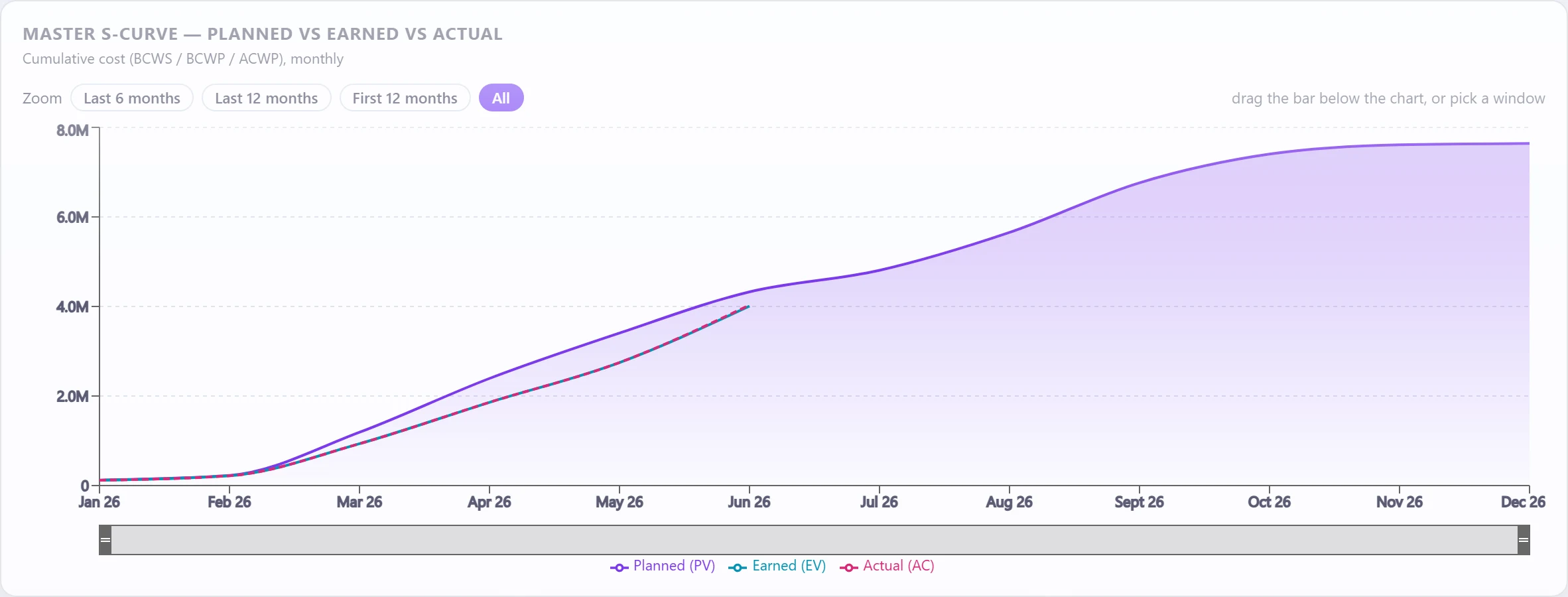This screenshot has height=597, width=1568.
Task: Click the Sept 26 x-axis label
Action: tap(1139, 502)
